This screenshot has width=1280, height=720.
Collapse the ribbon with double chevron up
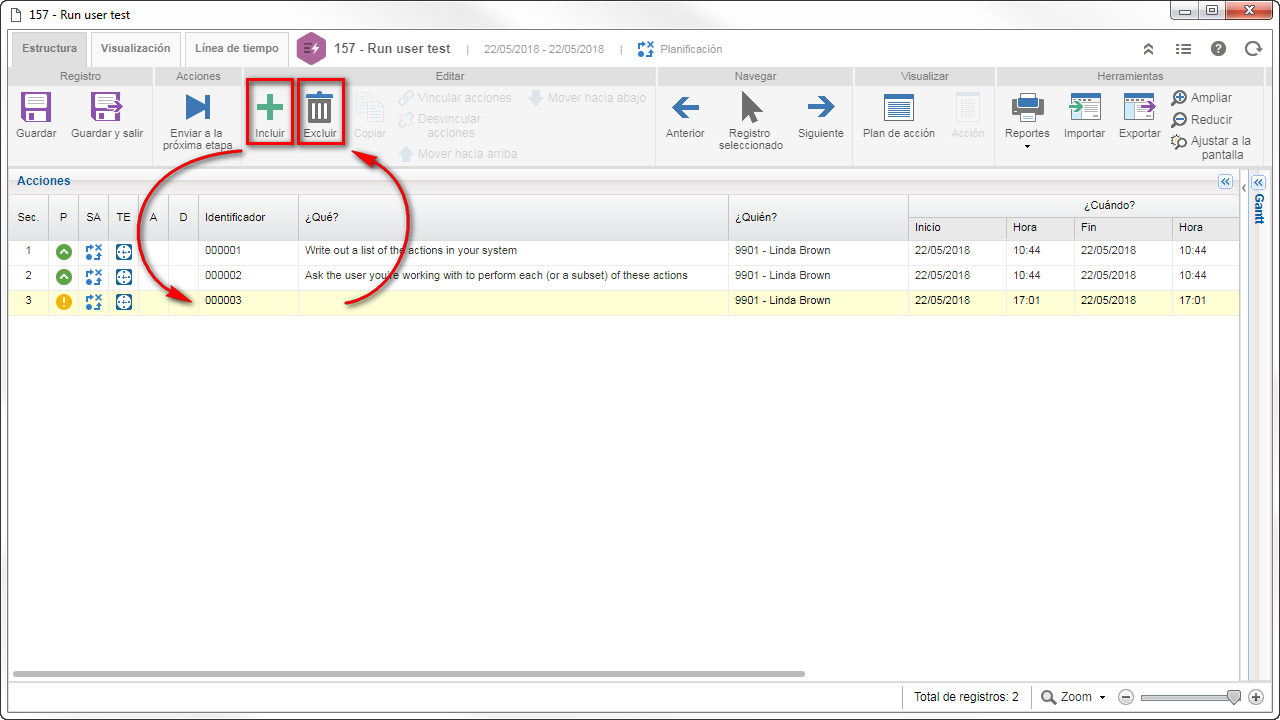point(1148,49)
